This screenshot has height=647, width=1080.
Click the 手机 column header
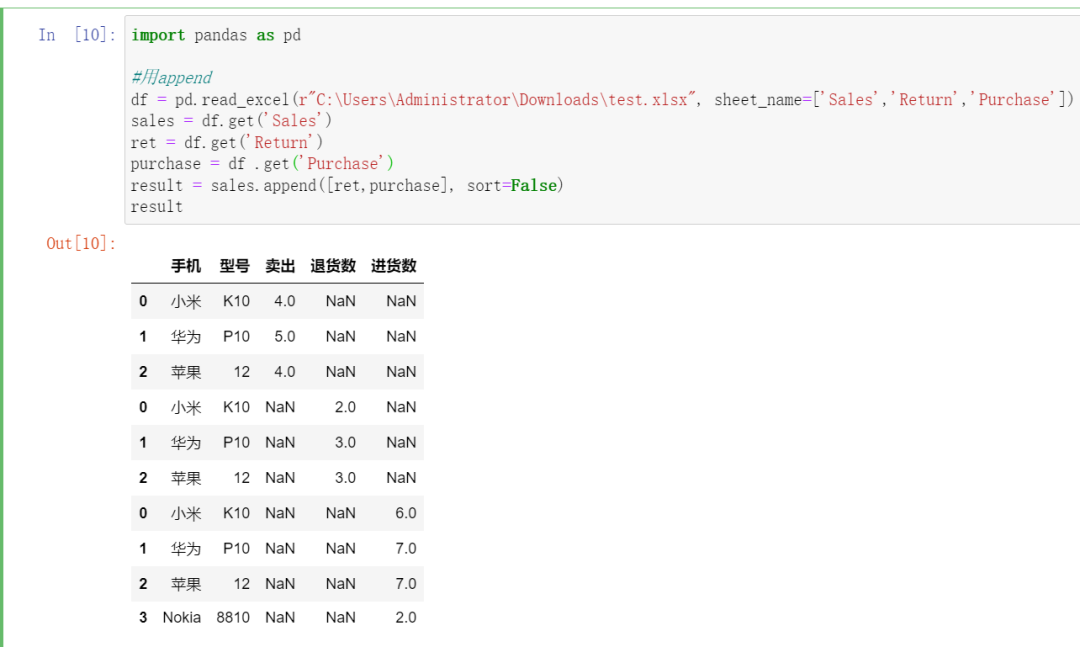[x=186, y=266]
